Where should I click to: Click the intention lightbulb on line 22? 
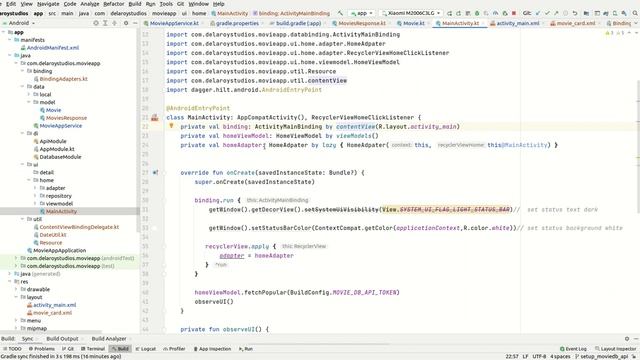[171, 126]
